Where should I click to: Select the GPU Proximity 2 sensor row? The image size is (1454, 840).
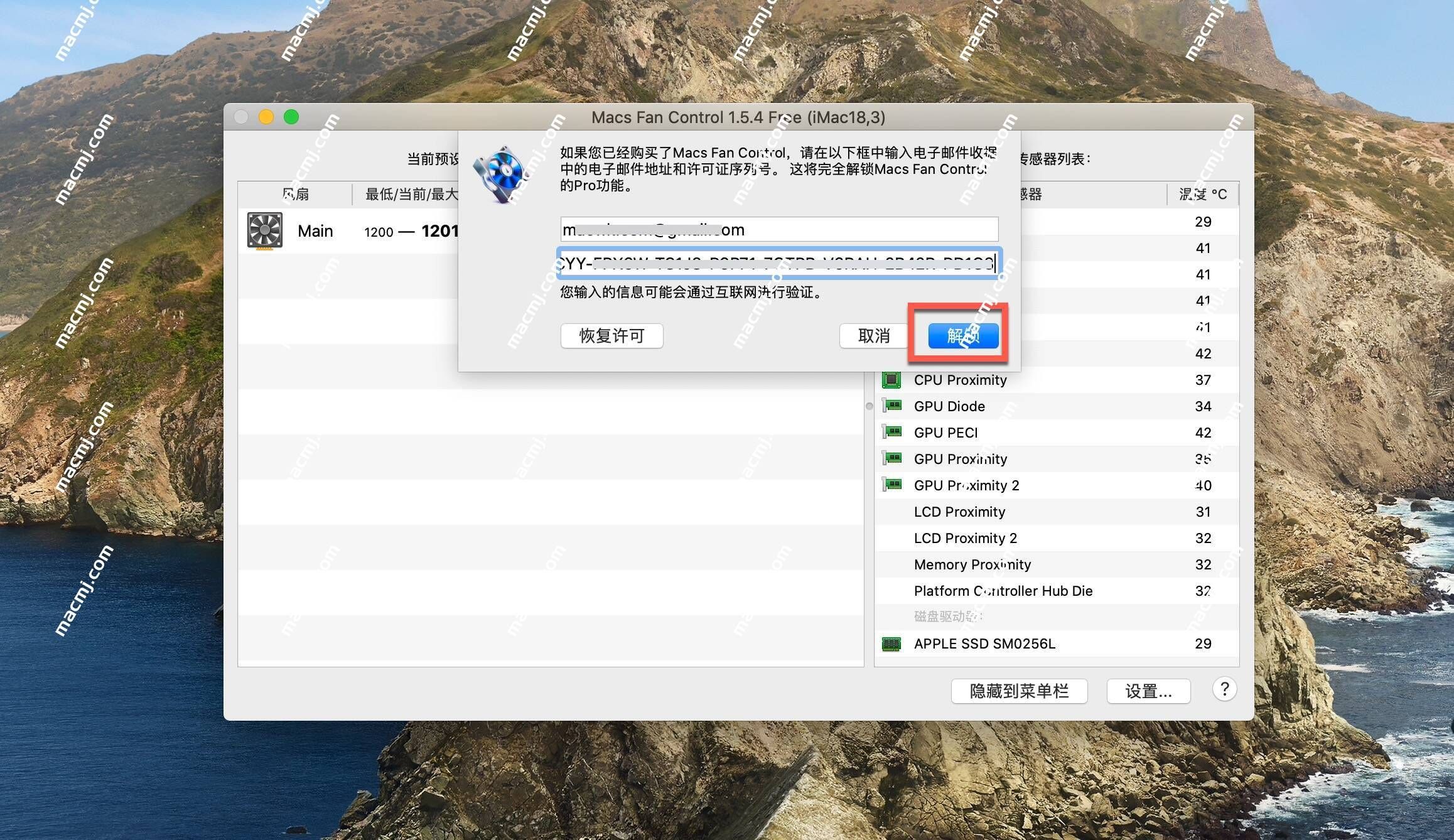(x=1057, y=485)
